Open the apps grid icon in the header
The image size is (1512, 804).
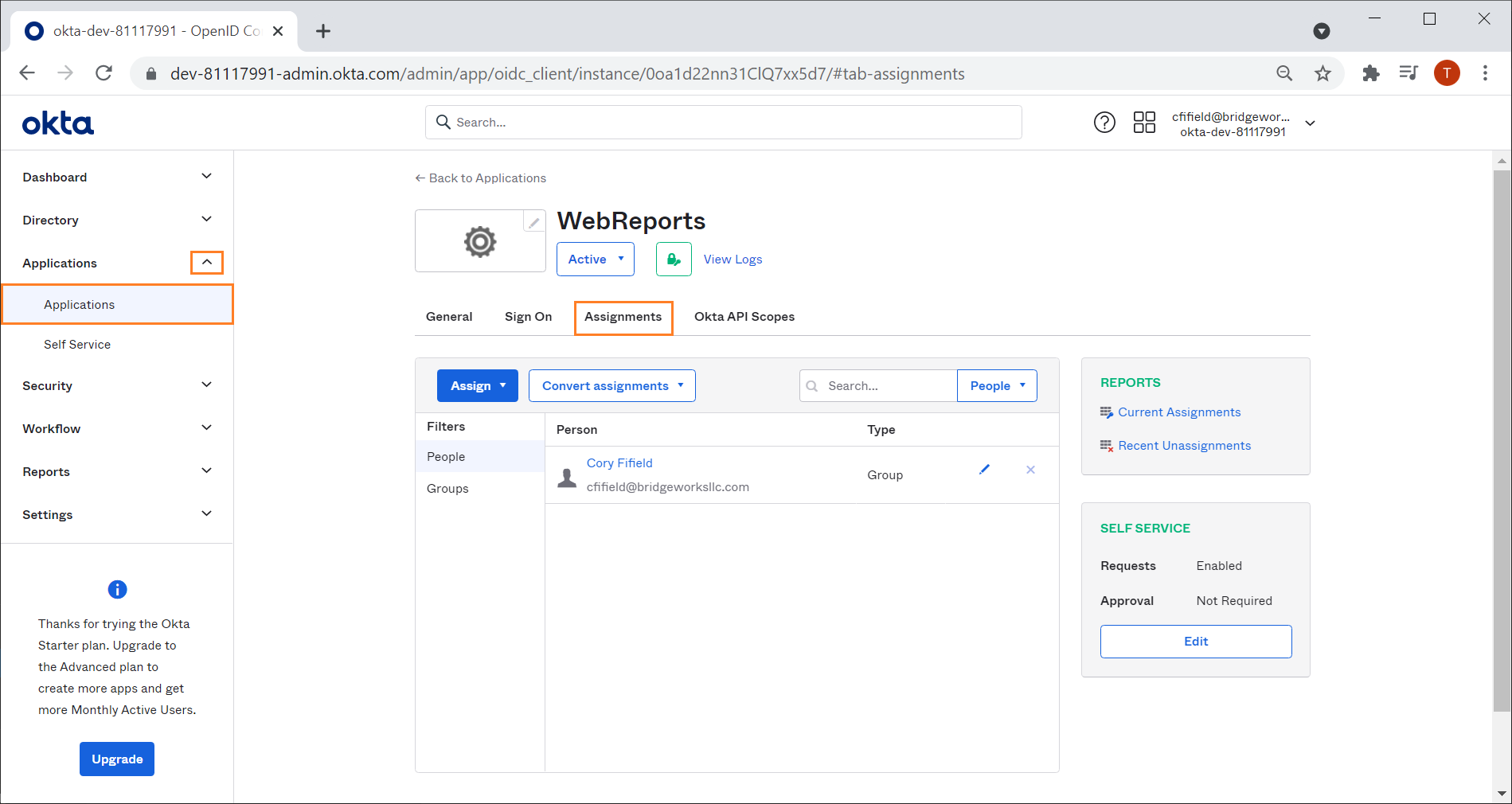[1144, 123]
